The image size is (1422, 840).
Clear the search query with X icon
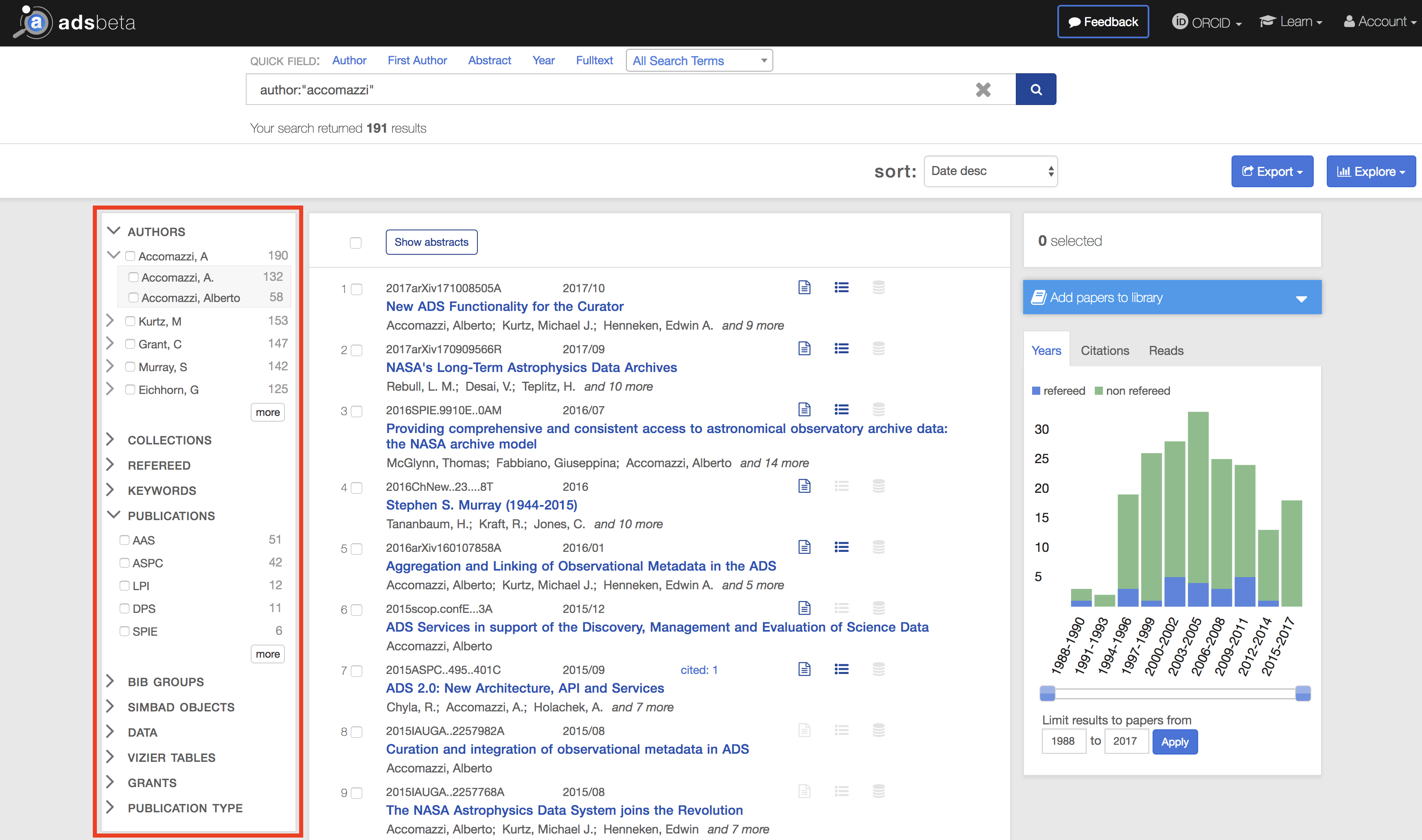[983, 90]
